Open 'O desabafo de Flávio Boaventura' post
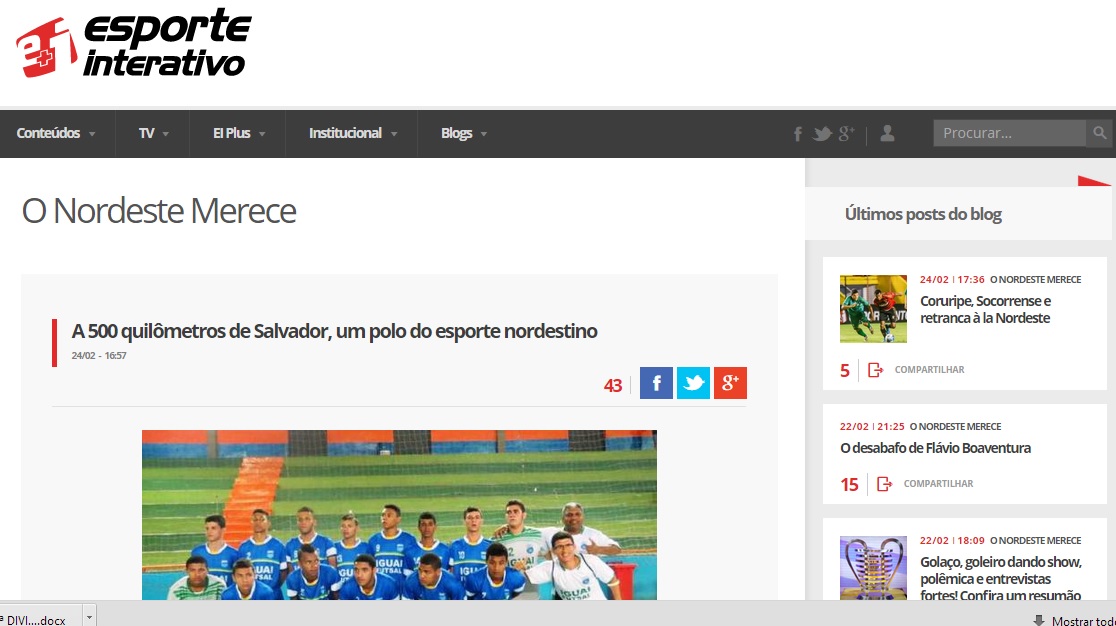Image resolution: width=1116 pixels, height=626 pixels. [x=935, y=448]
